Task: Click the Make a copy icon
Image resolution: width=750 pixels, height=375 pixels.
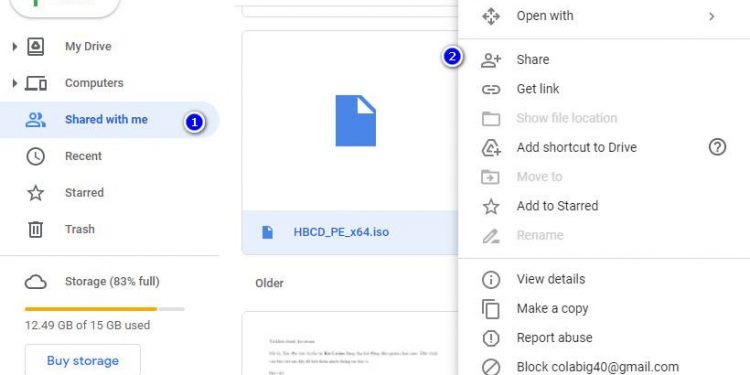Action: (491, 309)
